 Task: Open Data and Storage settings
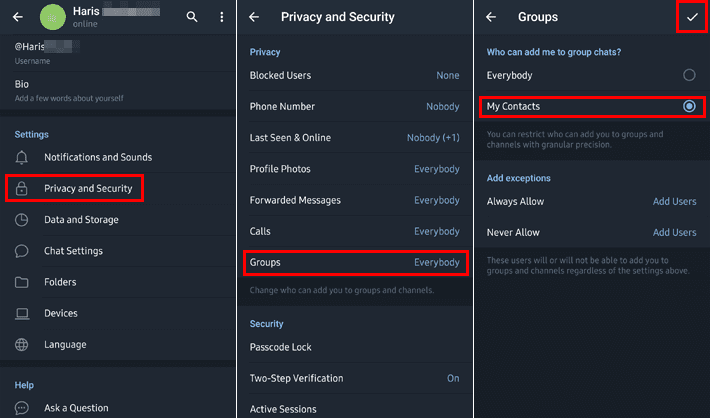tap(118, 220)
